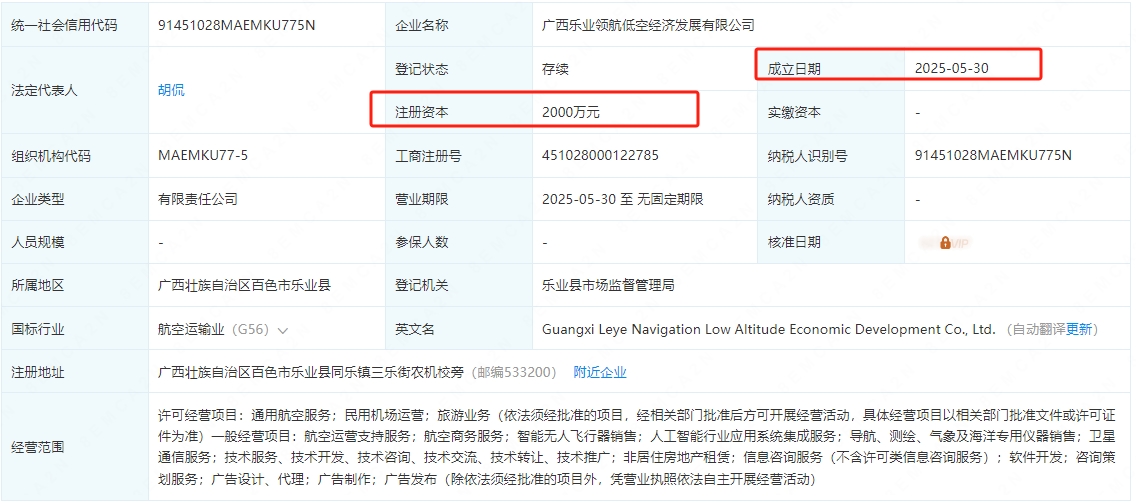This screenshot has height=504, width=1136.
Task: Click the postal code (邮编533200) text
Action: [x=514, y=372]
